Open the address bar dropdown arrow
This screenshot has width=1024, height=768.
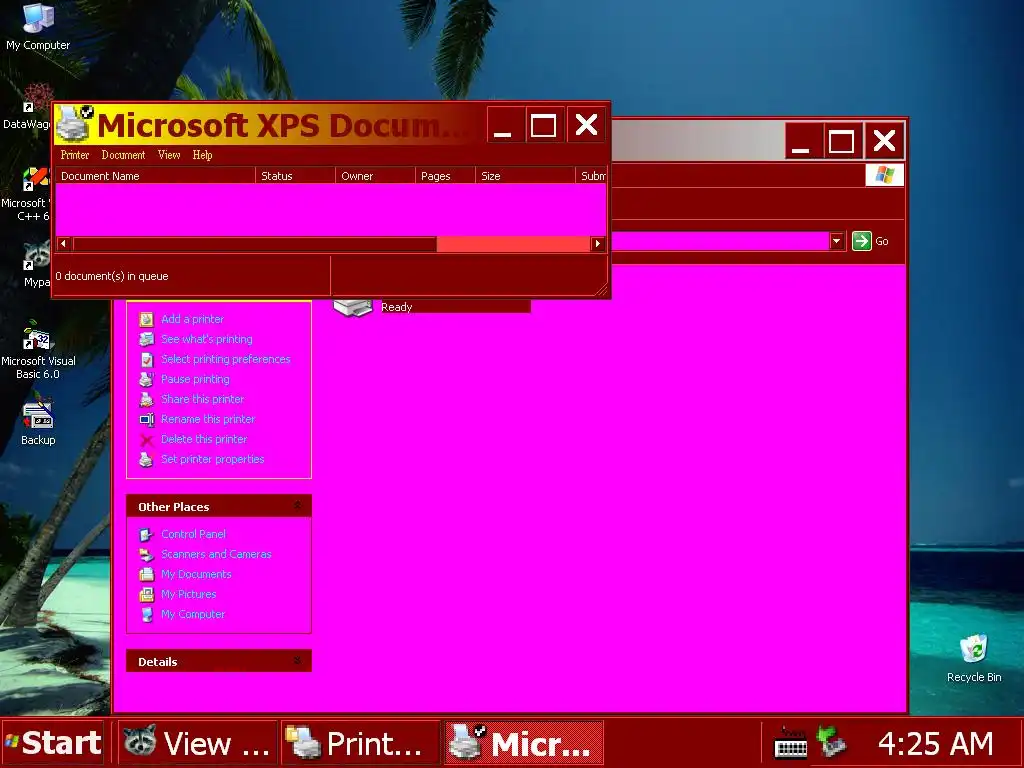click(837, 241)
